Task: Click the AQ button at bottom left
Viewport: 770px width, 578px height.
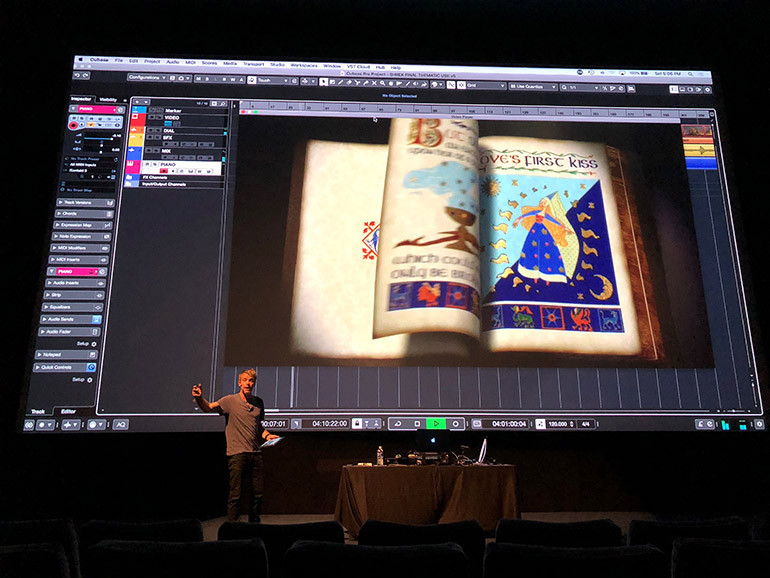Action: pyautogui.click(x=119, y=424)
